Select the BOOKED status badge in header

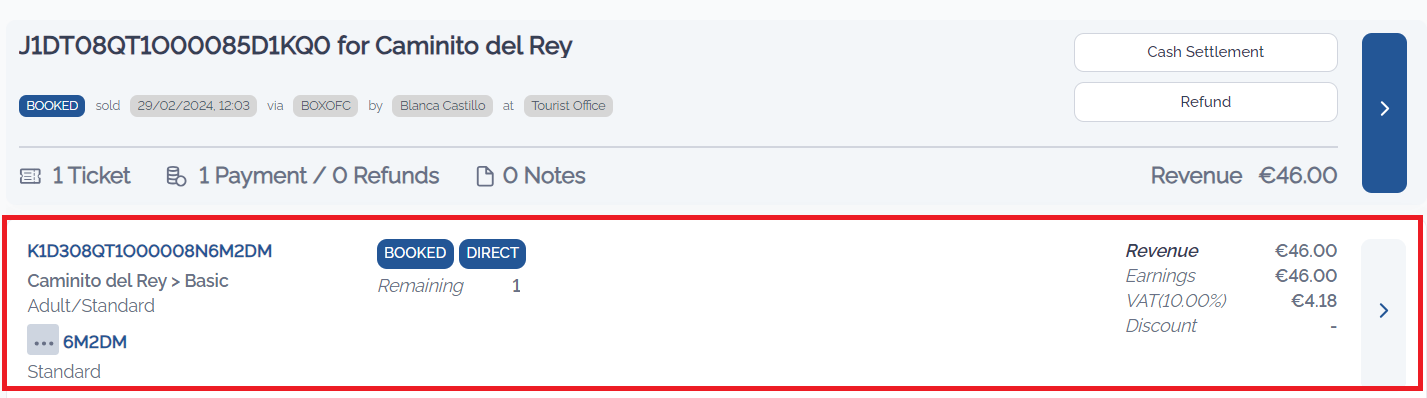point(52,105)
